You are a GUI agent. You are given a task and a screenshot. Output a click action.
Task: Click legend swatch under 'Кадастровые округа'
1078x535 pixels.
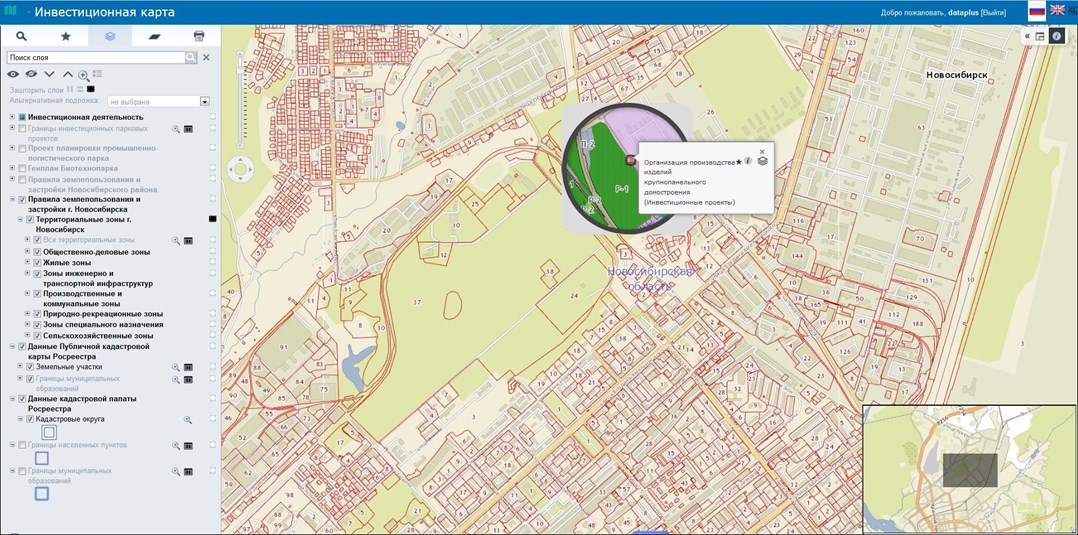(x=49, y=433)
